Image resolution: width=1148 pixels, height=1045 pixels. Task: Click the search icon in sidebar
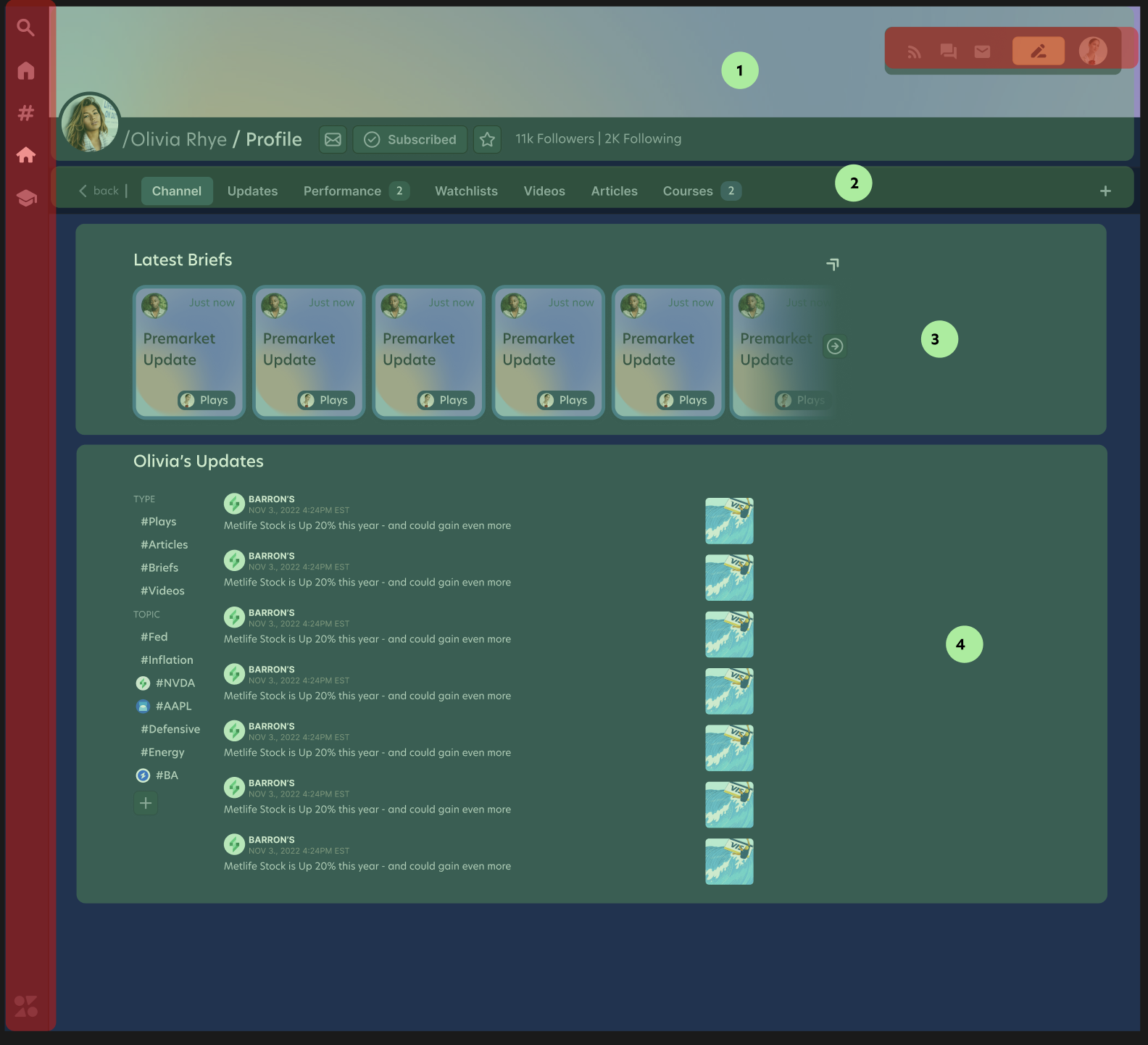tap(26, 28)
